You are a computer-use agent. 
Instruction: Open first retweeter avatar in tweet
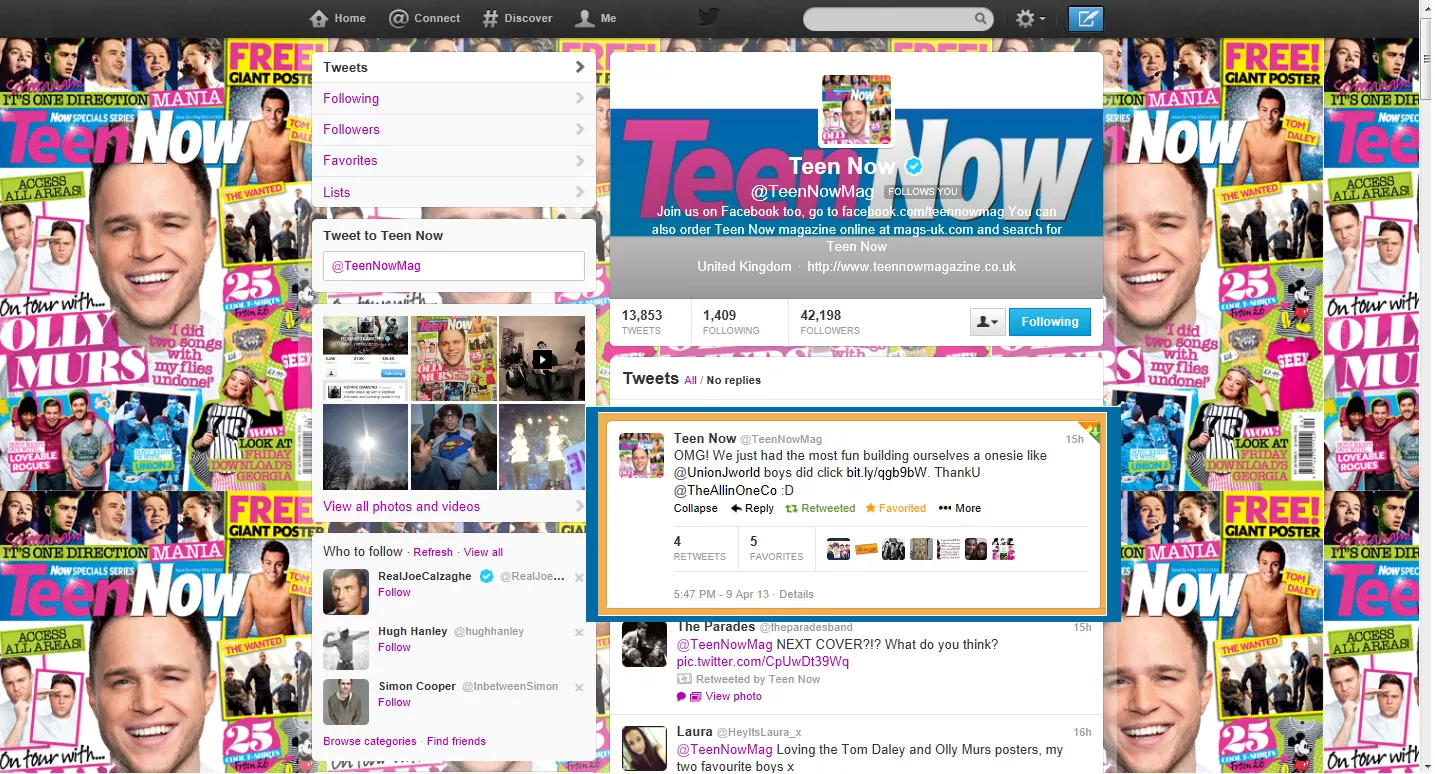[x=838, y=548]
